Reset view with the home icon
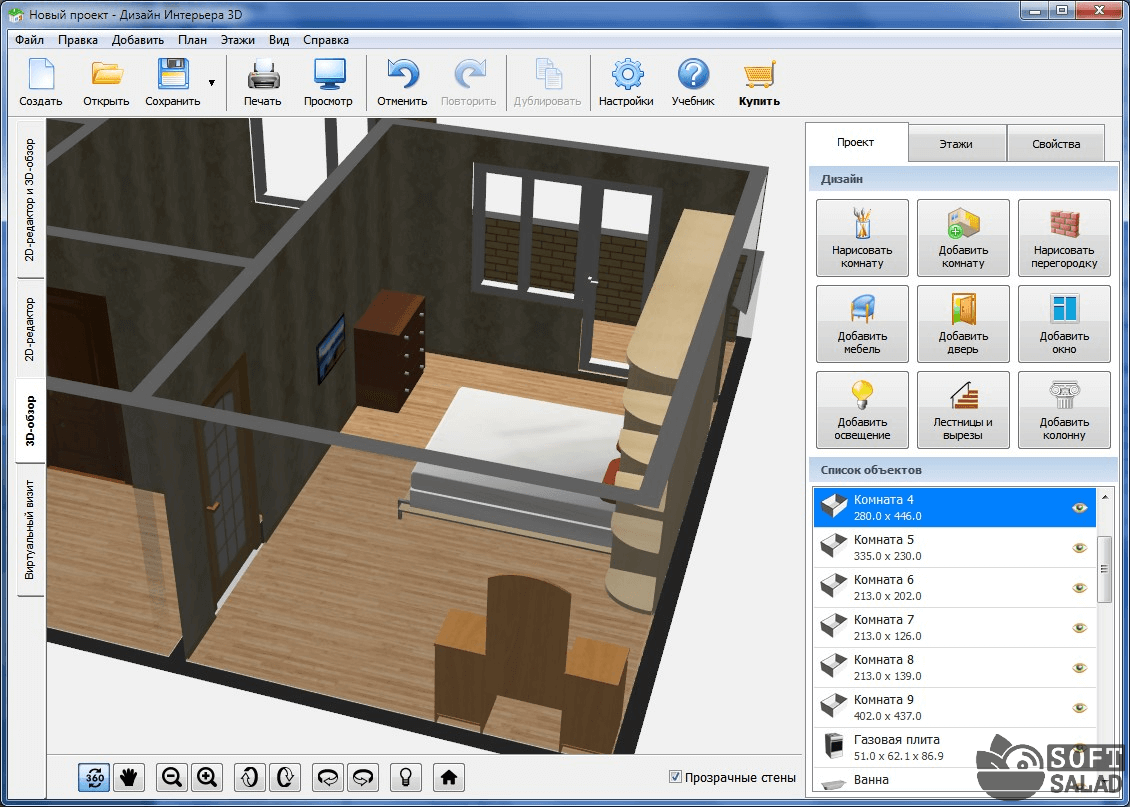The width and height of the screenshot is (1130, 807). tap(449, 776)
